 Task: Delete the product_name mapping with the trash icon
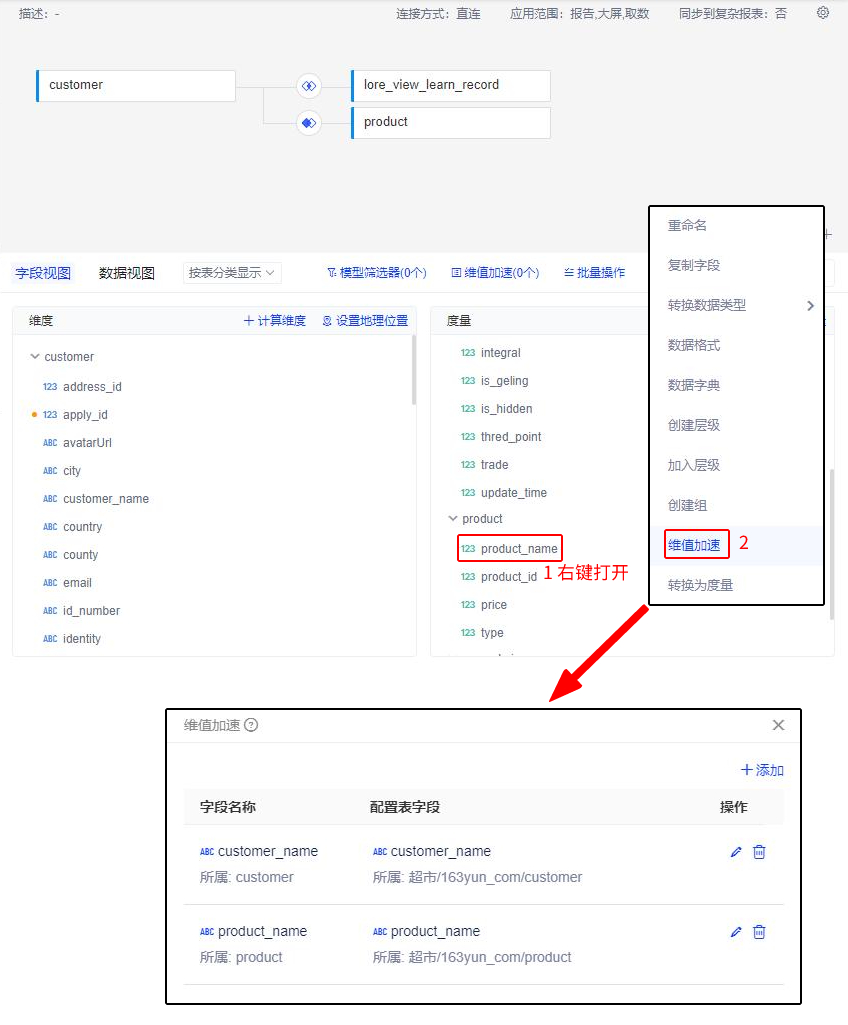click(x=759, y=931)
